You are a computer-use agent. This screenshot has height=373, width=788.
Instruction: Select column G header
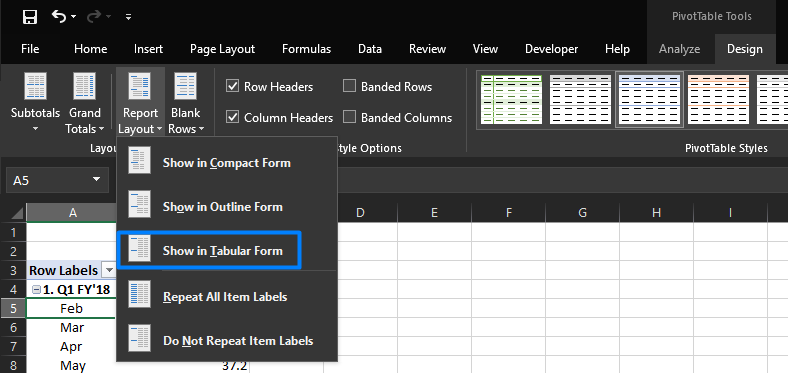[582, 213]
